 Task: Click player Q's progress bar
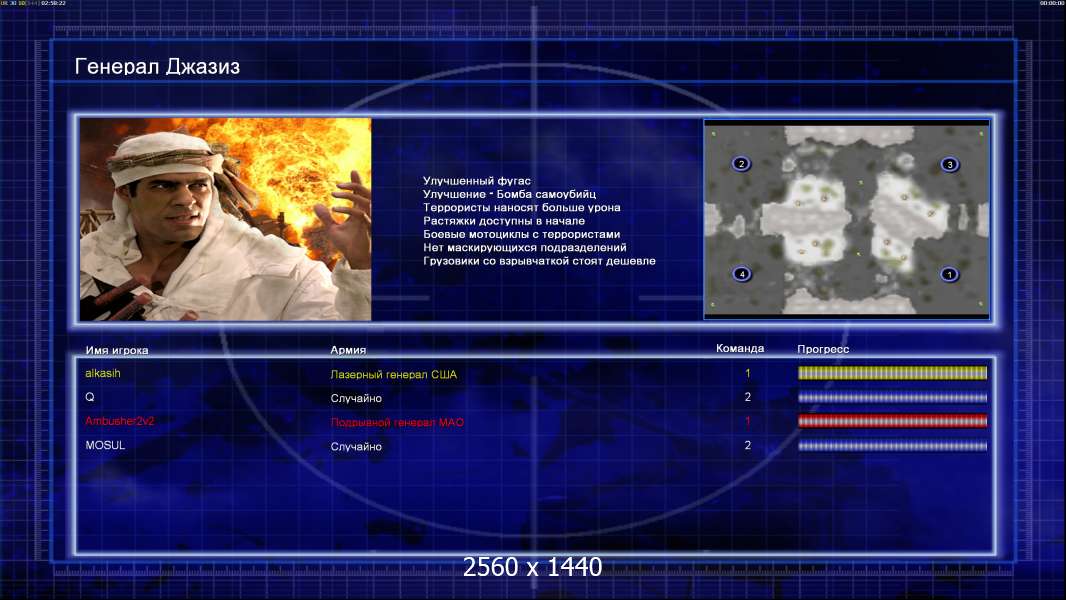point(892,398)
